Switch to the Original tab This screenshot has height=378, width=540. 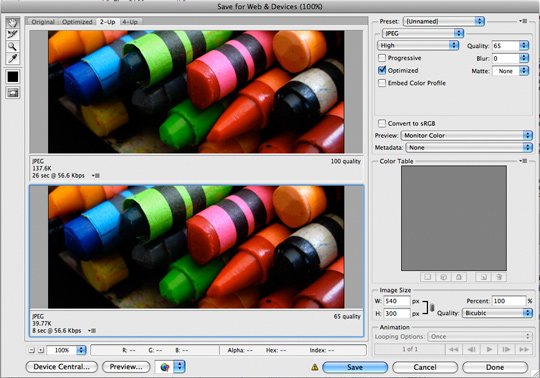[x=43, y=22]
